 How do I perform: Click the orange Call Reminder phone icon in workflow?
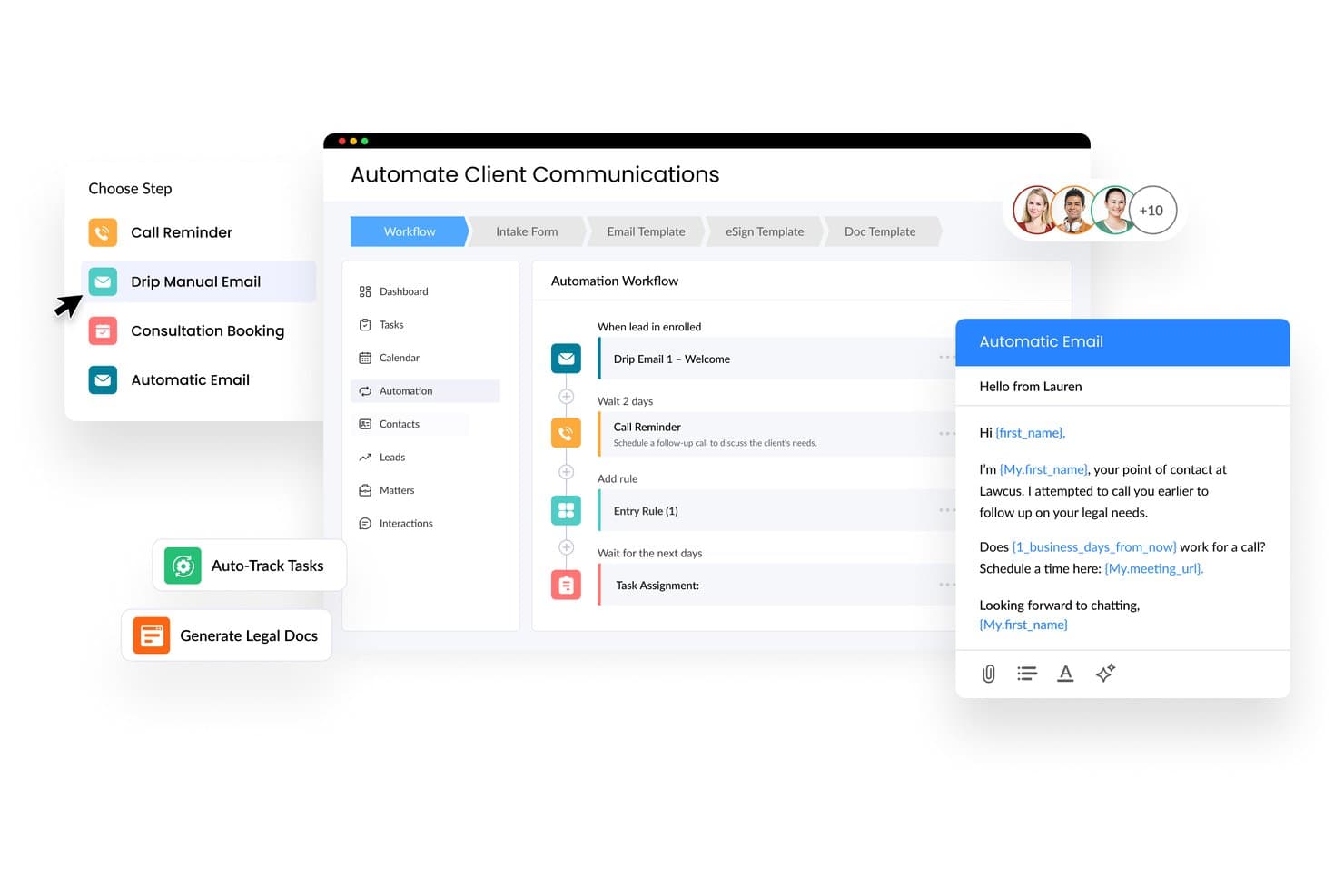[x=566, y=433]
